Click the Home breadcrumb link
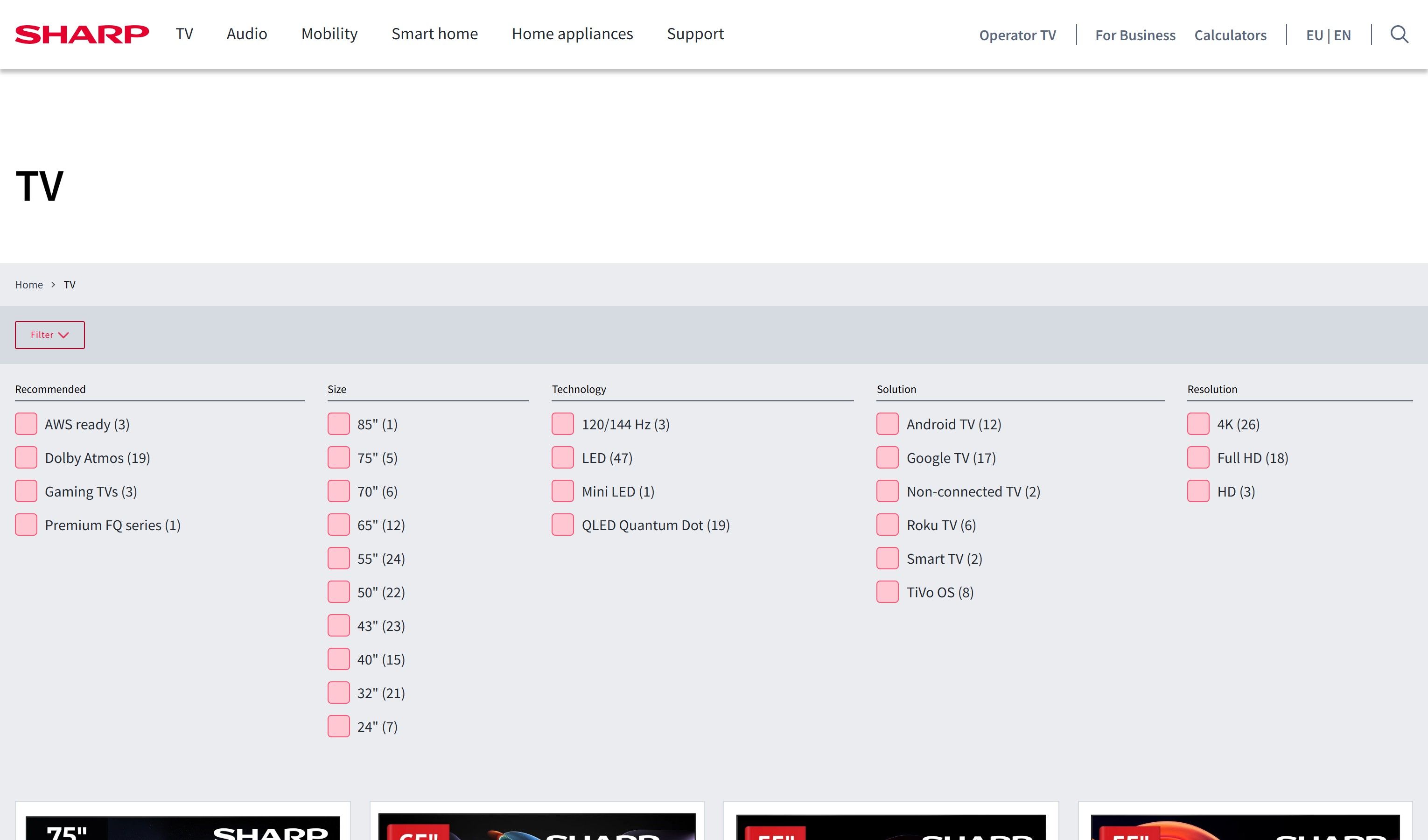The height and width of the screenshot is (840, 1428). click(29, 285)
